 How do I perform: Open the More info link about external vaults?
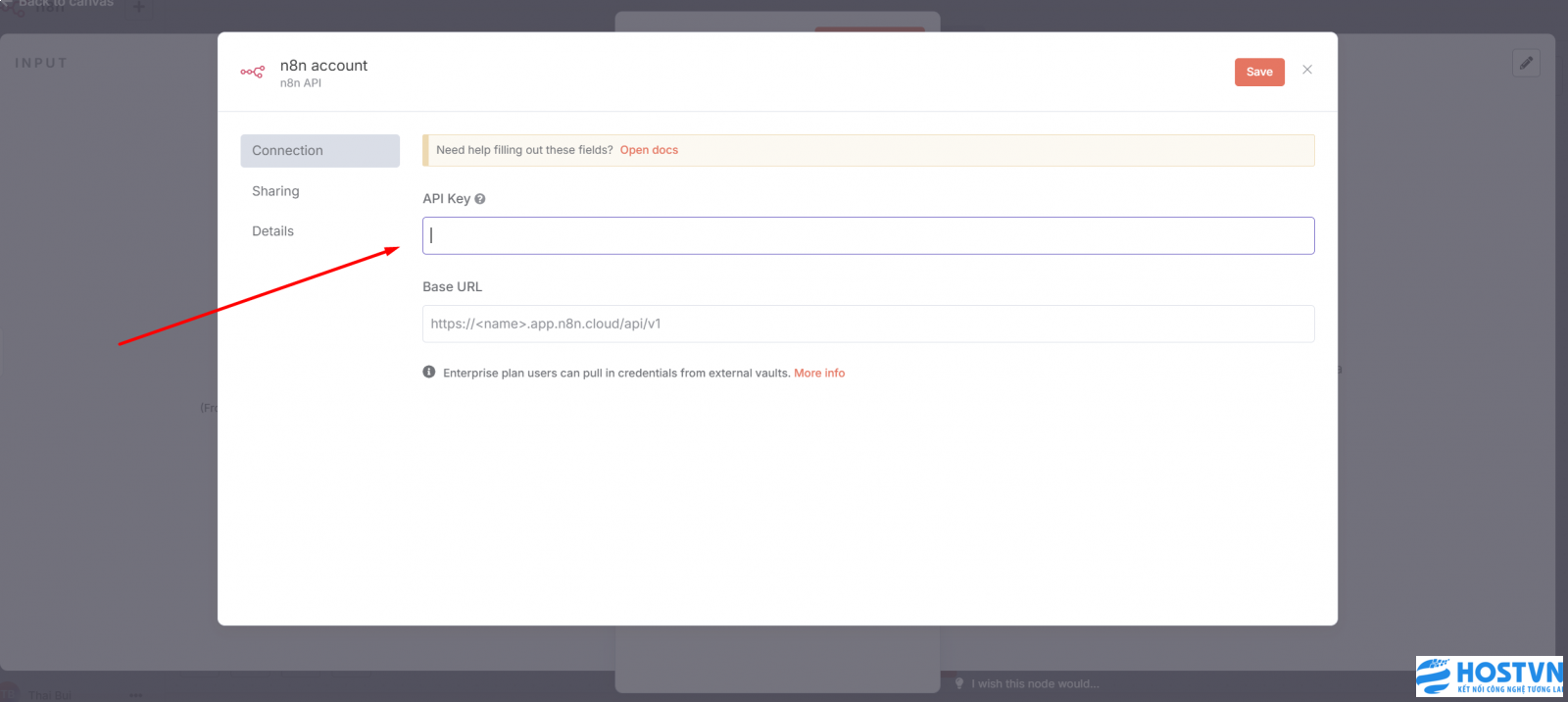[x=819, y=374]
